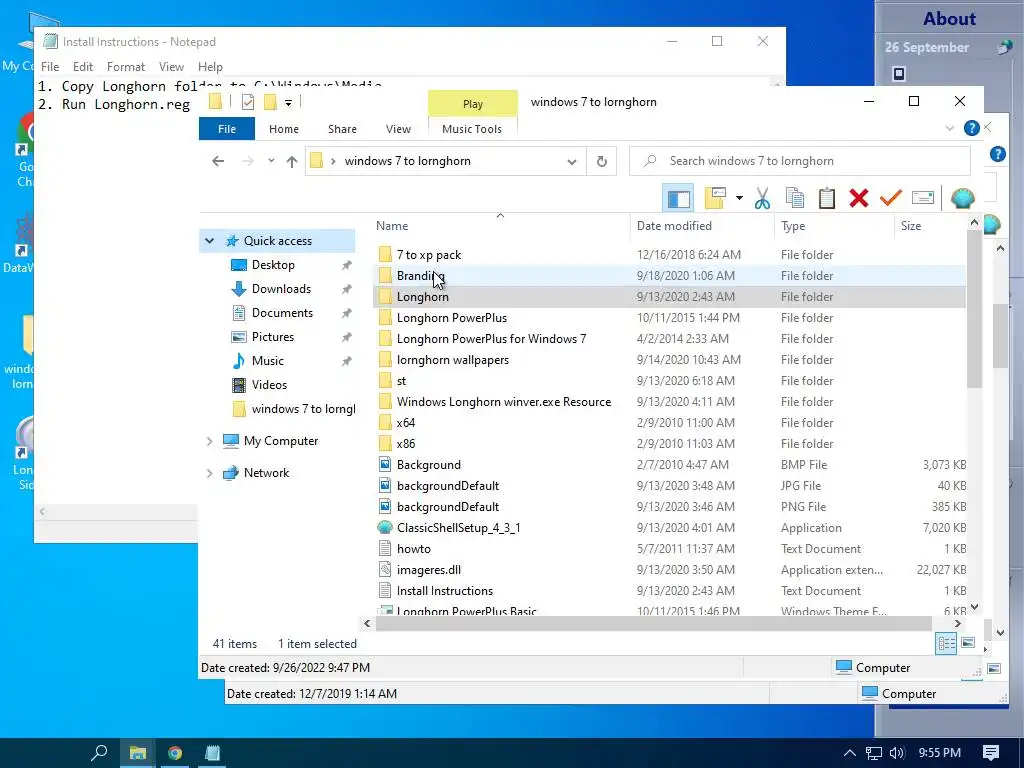Open the recent locations dropdown
1024x768 pixels.
pos(271,161)
